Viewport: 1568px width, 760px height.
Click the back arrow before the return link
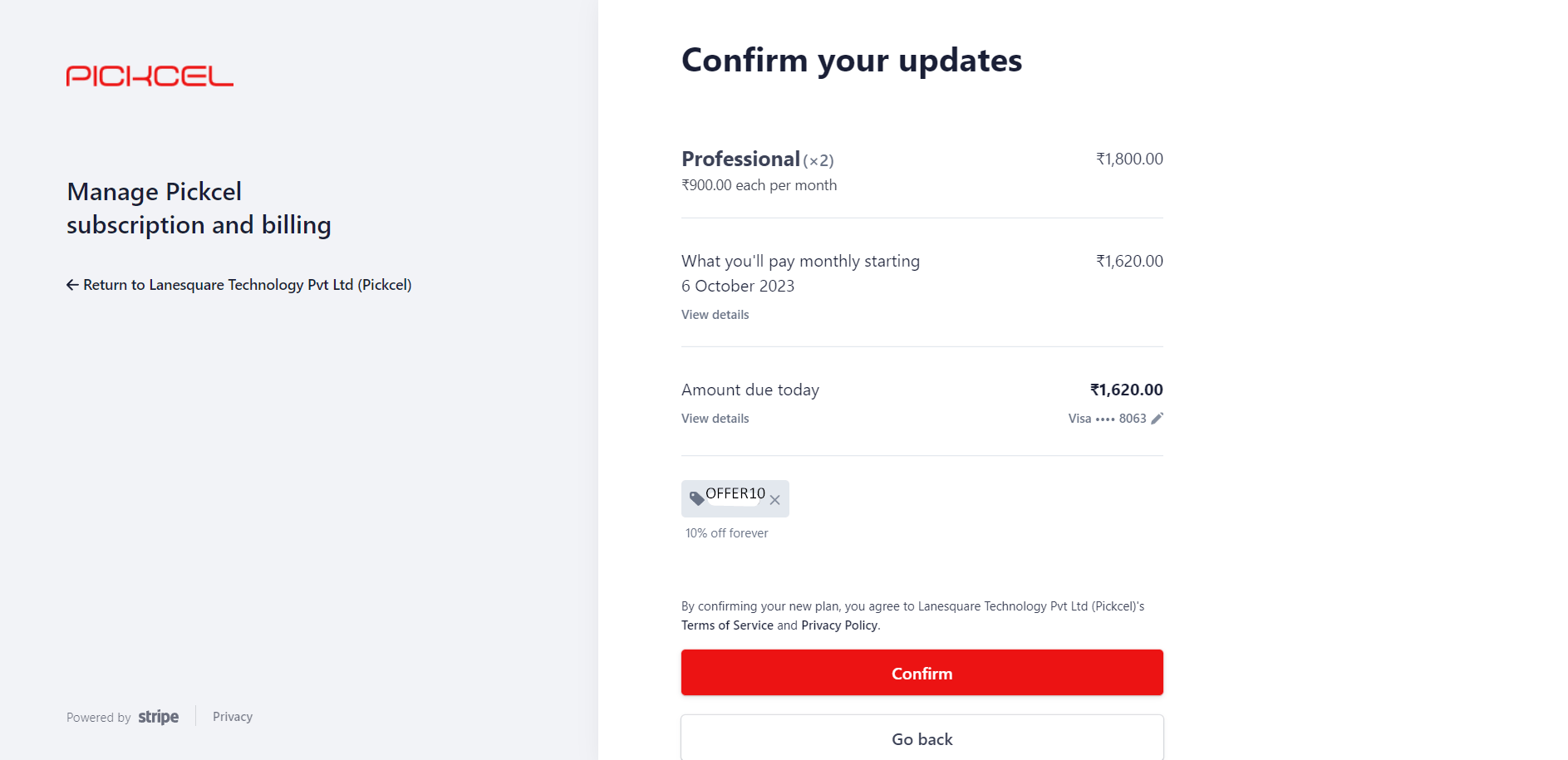tap(71, 284)
